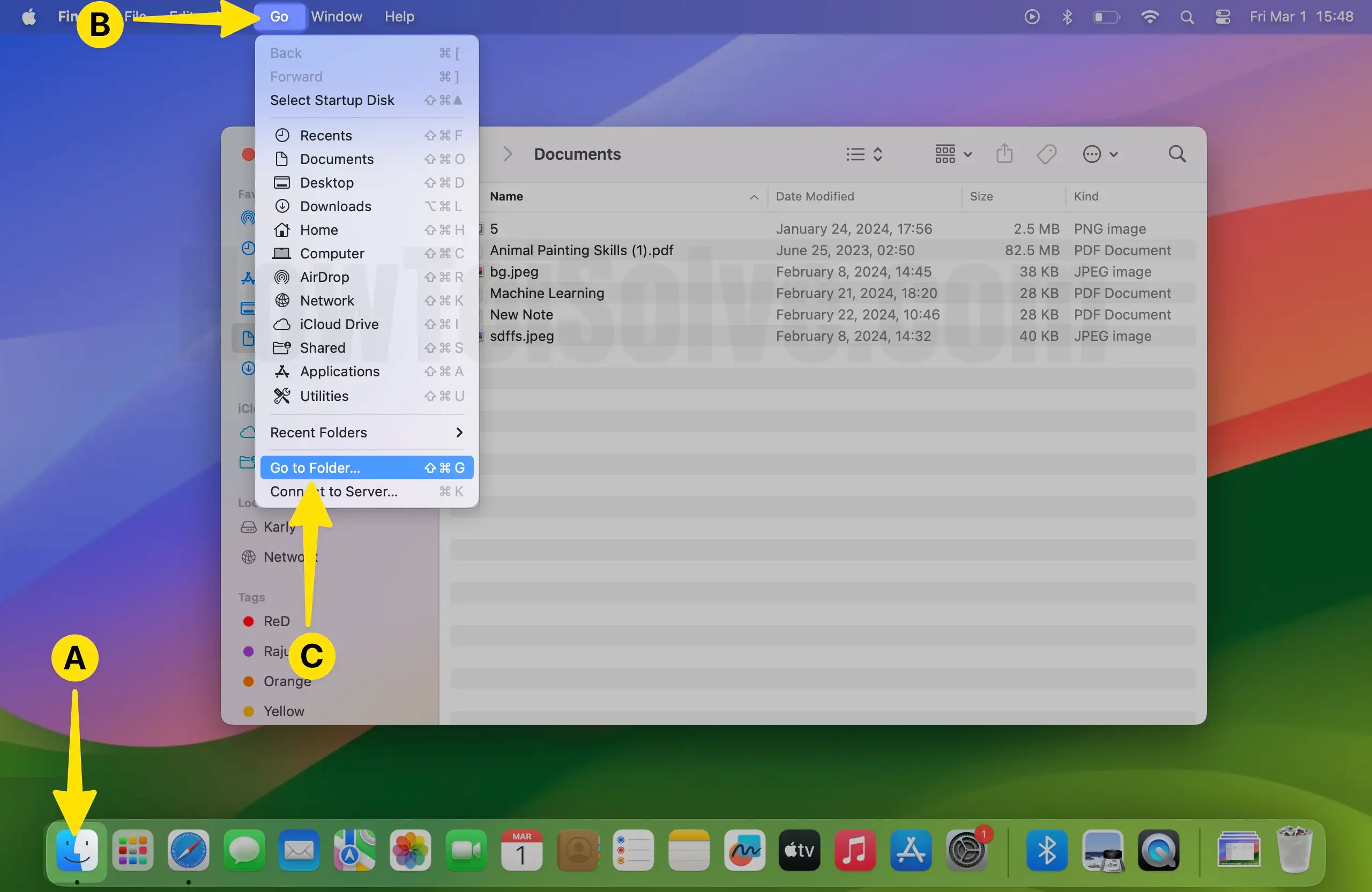Click the Finder search magnifier icon

[x=1176, y=154]
